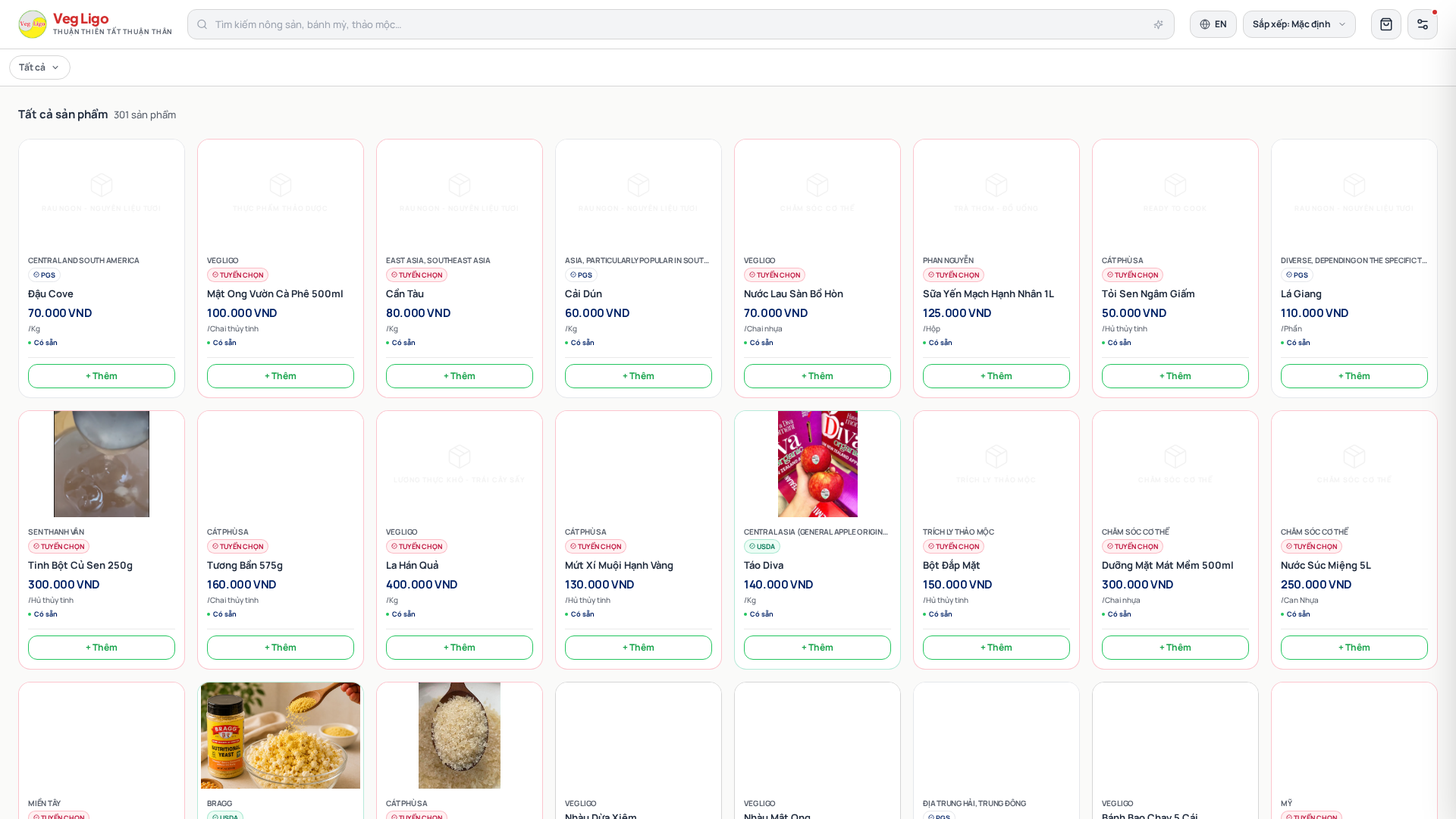Open the rice spoon product image

460,736
